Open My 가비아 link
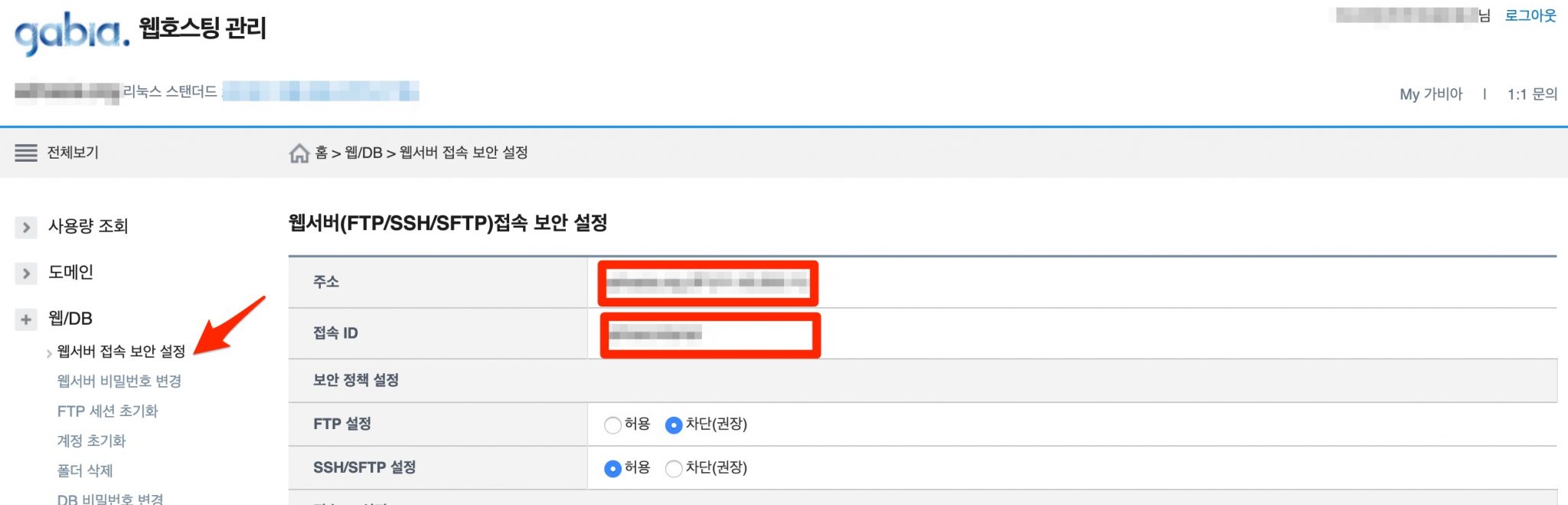This screenshot has width=1568, height=505. (1430, 93)
